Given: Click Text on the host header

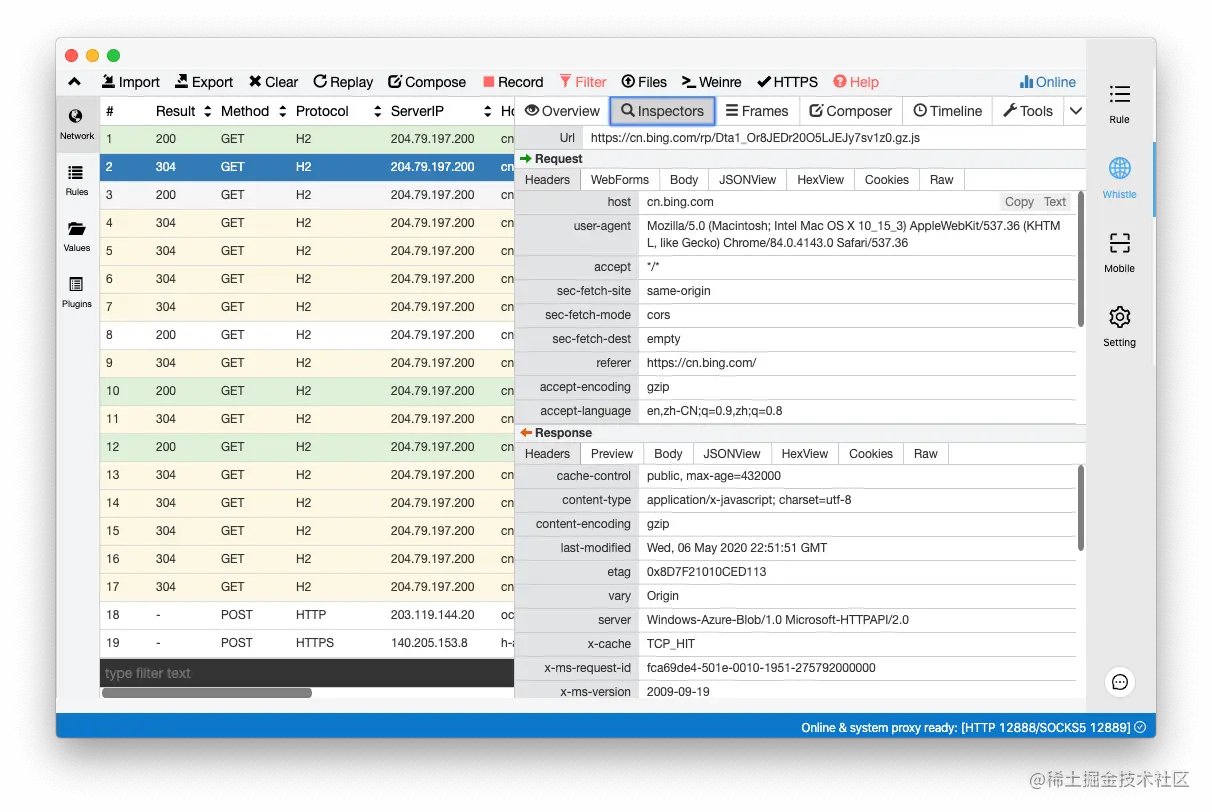Looking at the screenshot, I should point(1055,202).
